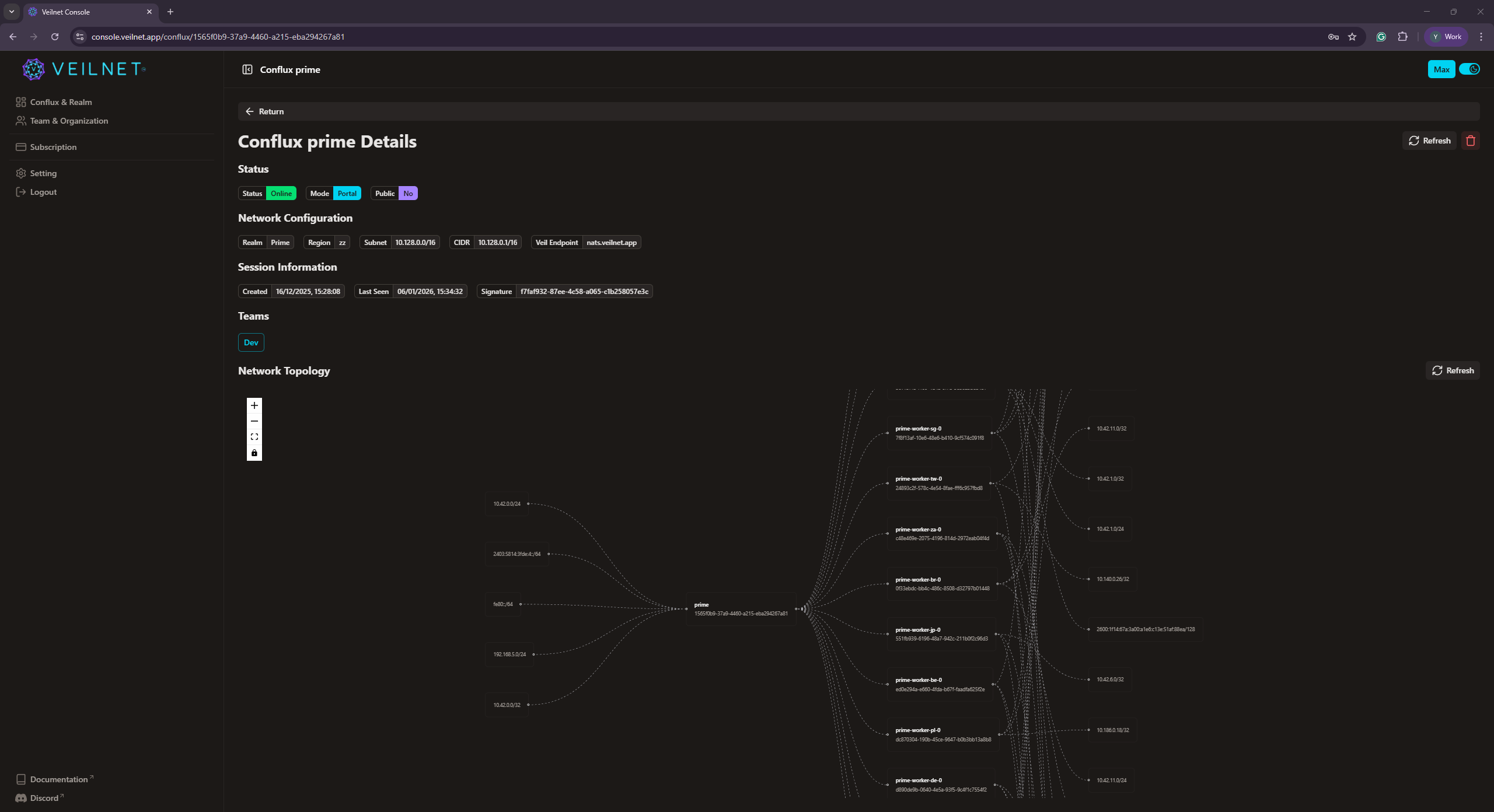Click the password manager key icon in the toolbar

1333,36
